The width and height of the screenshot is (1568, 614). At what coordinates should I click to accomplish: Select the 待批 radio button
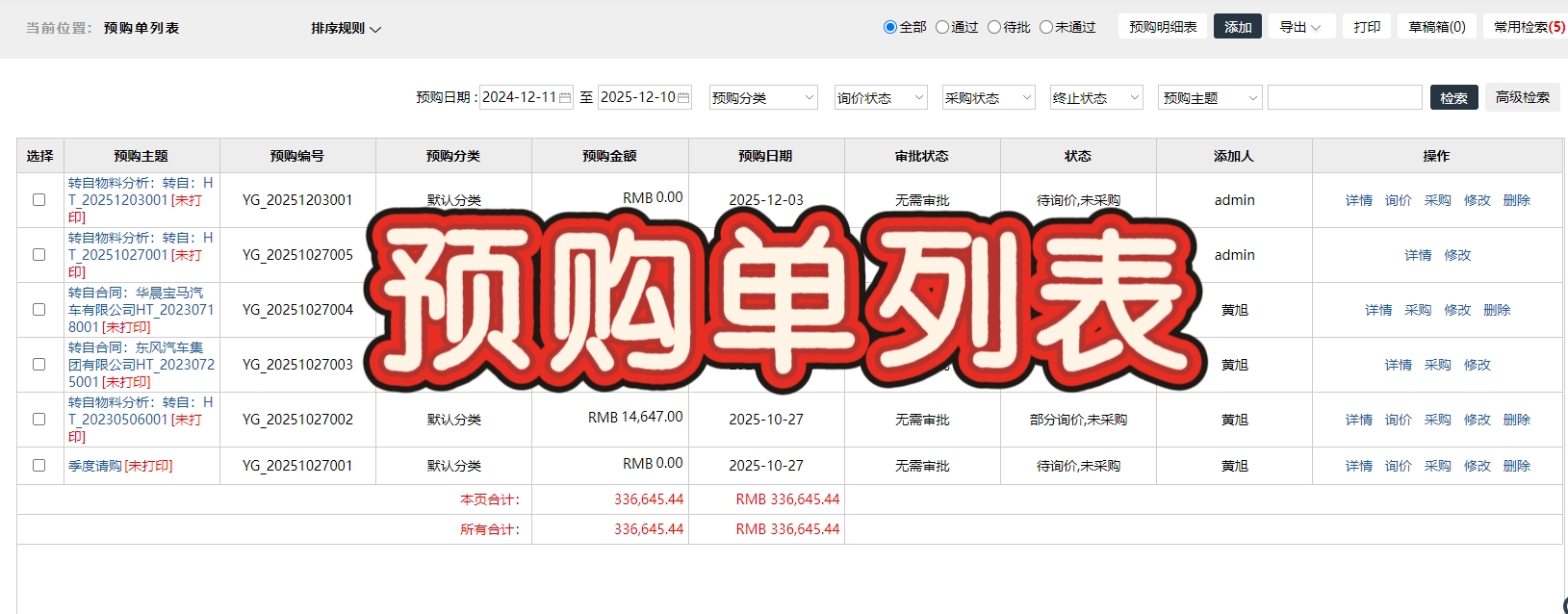point(994,27)
